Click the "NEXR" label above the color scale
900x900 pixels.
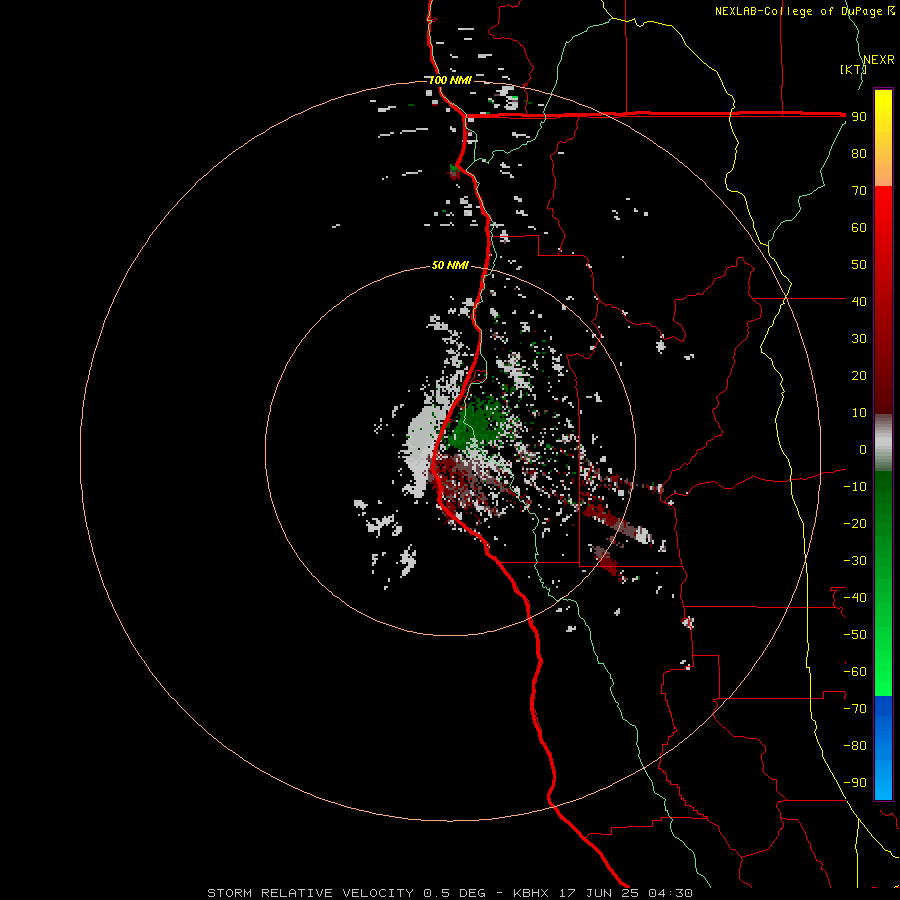click(x=878, y=60)
